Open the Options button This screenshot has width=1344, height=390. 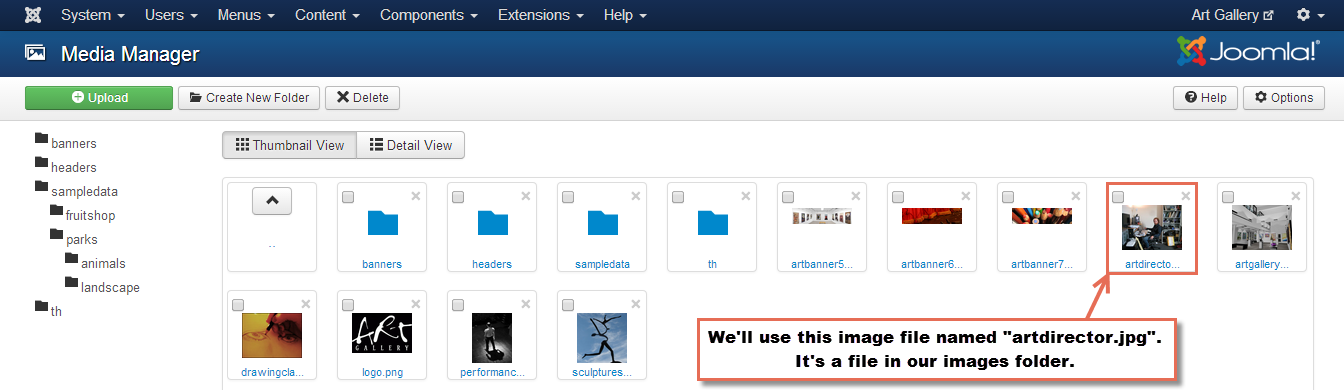[1284, 98]
